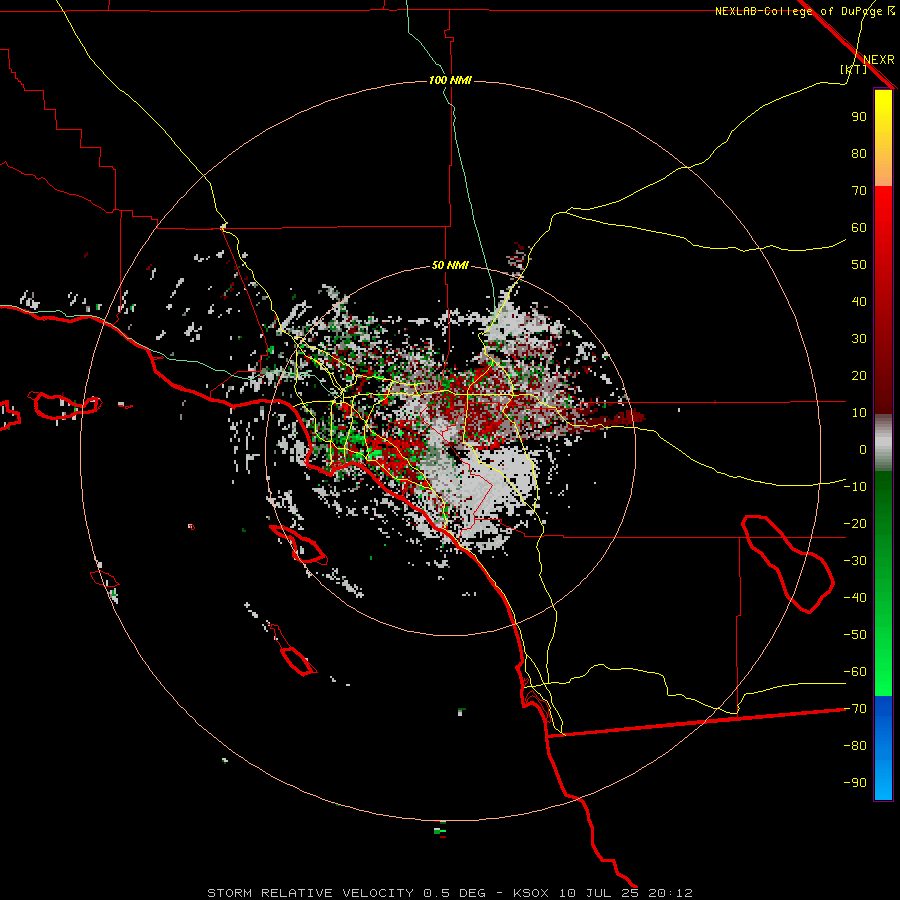900x900 pixels.
Task: Click the NEXR label above the scale
Action: coord(879,60)
